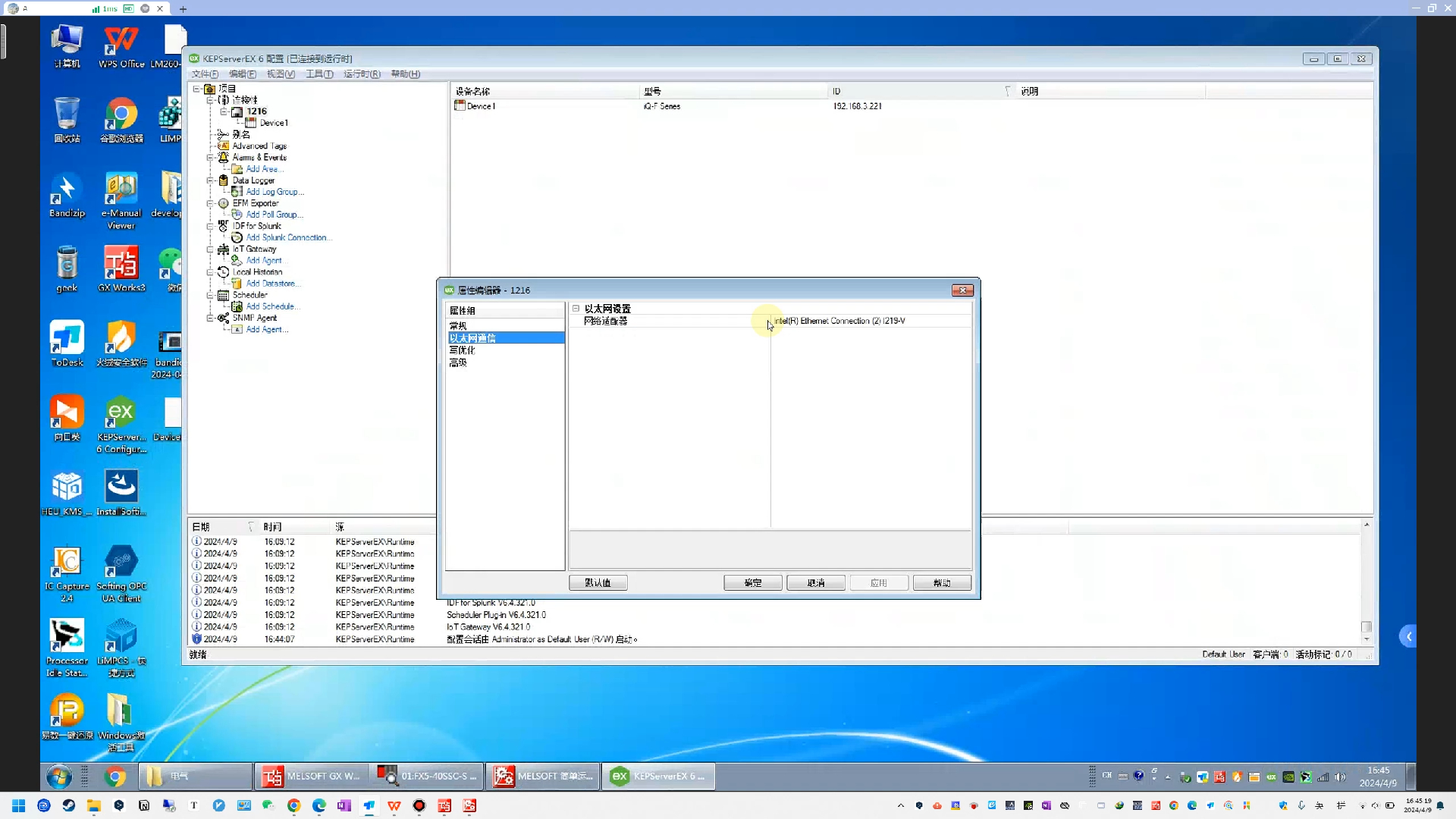1456x819 pixels.
Task: Collapse the 1216 channel node
Action: pyautogui.click(x=224, y=111)
